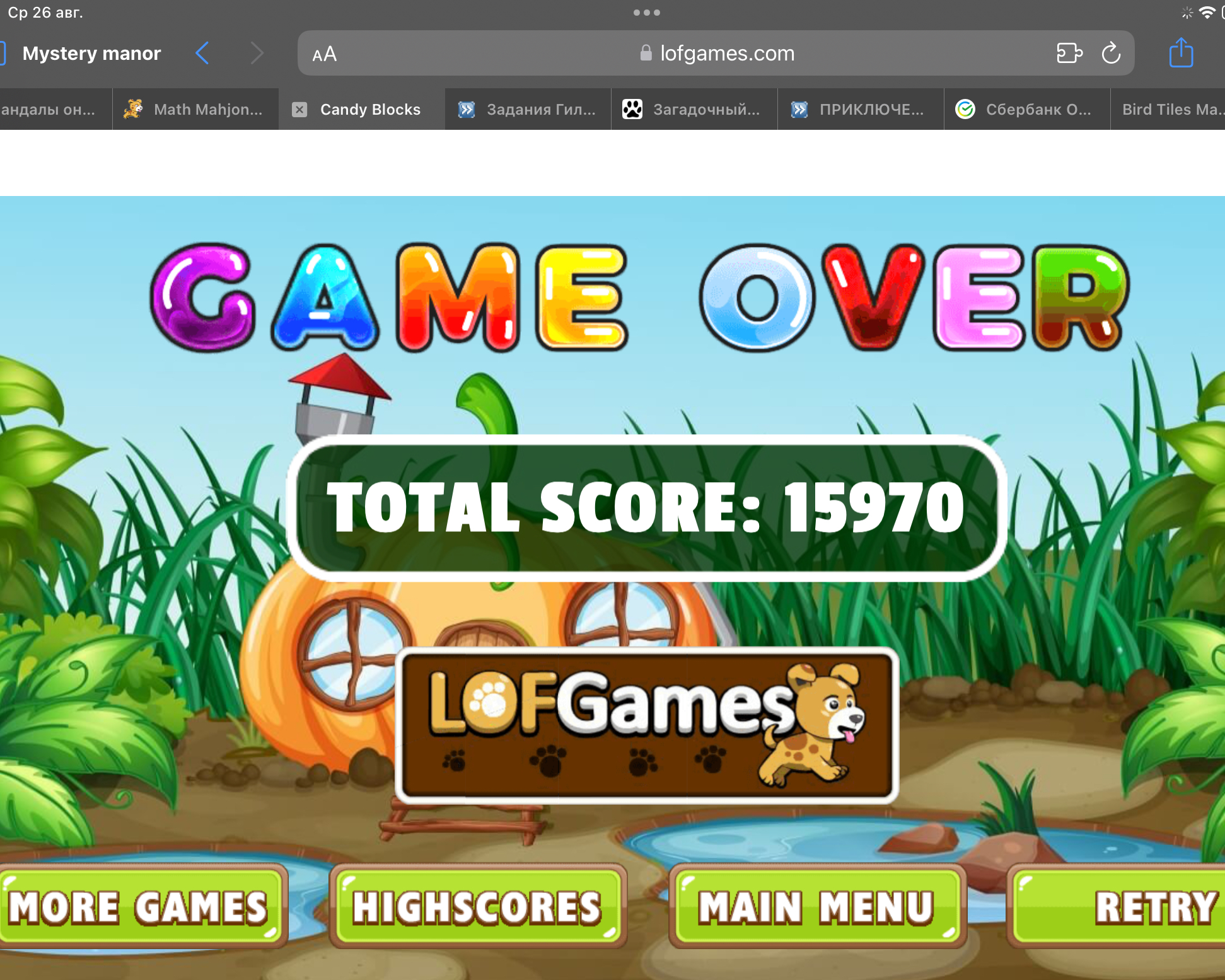
Task: Click the lofgames.com address field
Action: (x=716, y=54)
